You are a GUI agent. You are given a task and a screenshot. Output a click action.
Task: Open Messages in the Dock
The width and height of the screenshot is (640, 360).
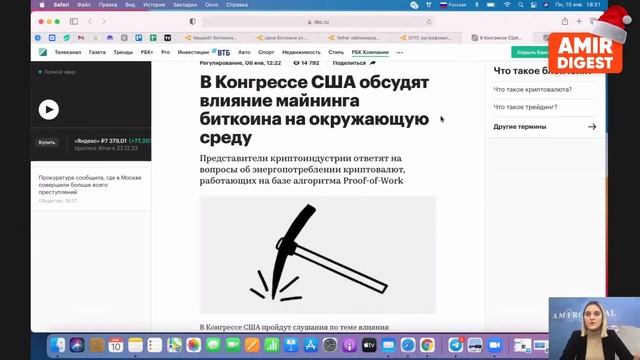click(x=213, y=345)
